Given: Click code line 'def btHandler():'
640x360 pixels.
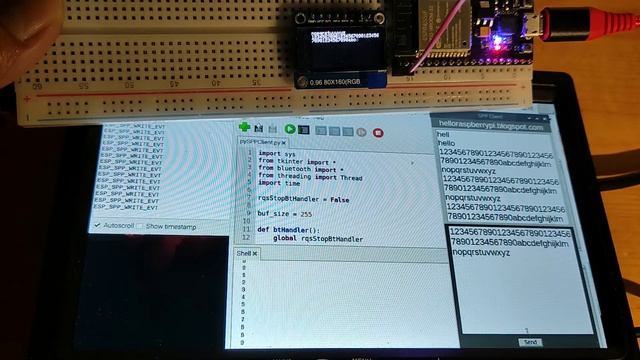Looking at the screenshot, I should [x=288, y=230].
